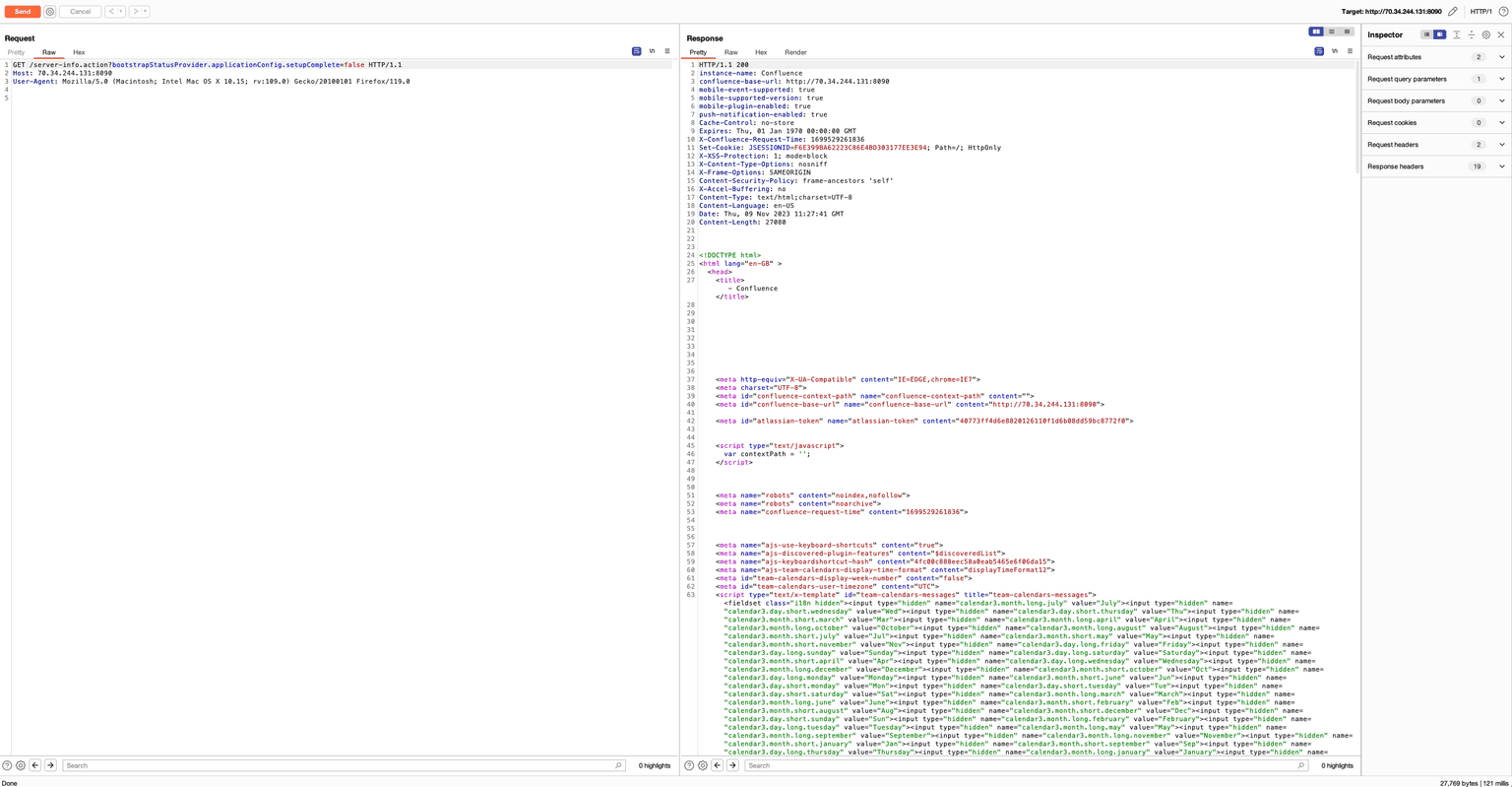1512x787 pixels.
Task: Go to previous match in response search
Action: (718, 765)
